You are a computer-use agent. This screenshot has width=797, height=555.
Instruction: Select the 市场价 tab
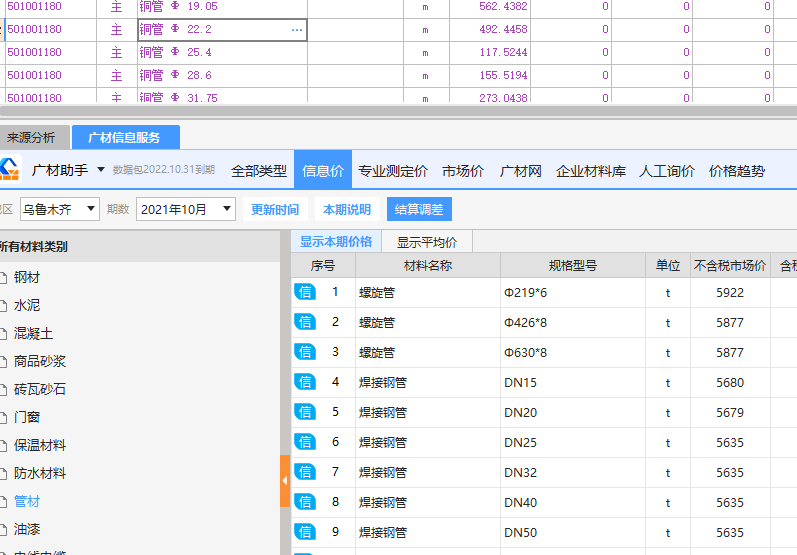pyautogui.click(x=463, y=171)
